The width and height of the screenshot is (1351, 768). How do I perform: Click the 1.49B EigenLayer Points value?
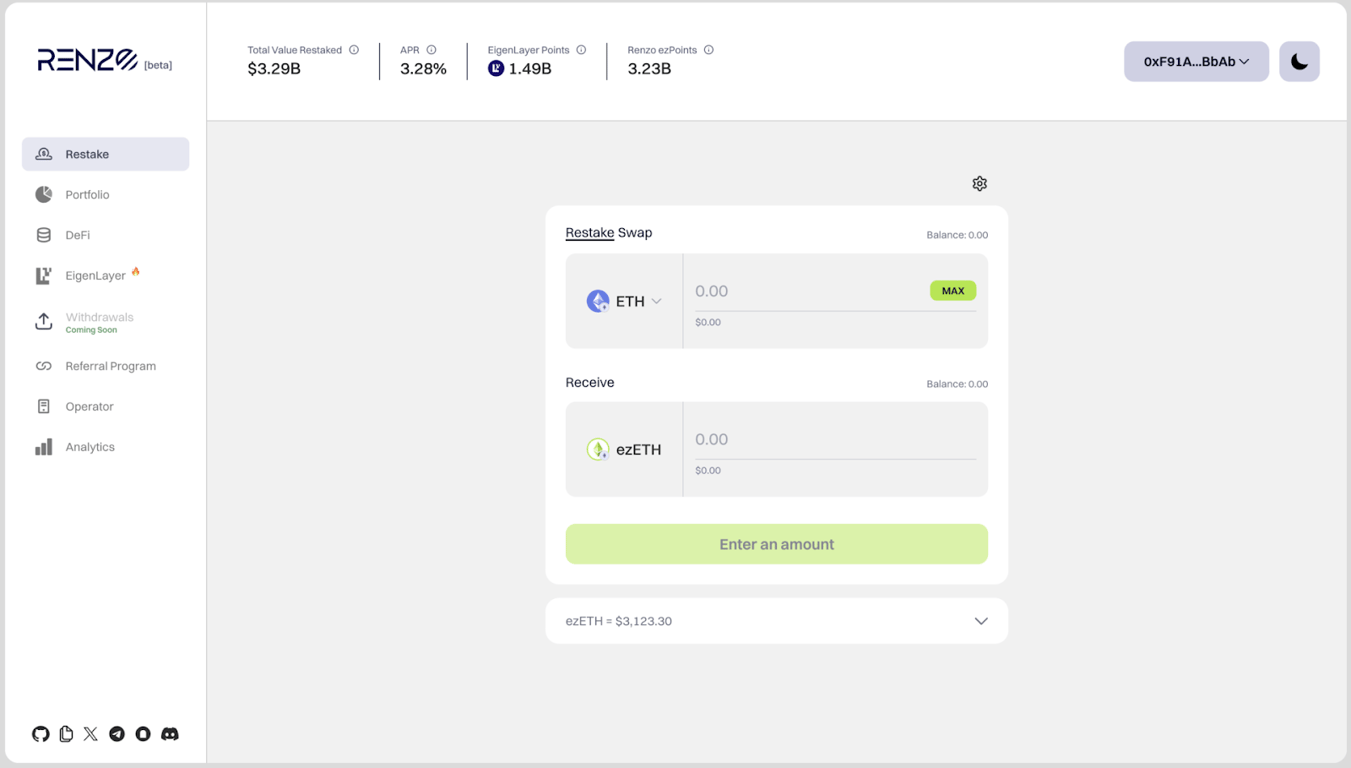click(530, 69)
